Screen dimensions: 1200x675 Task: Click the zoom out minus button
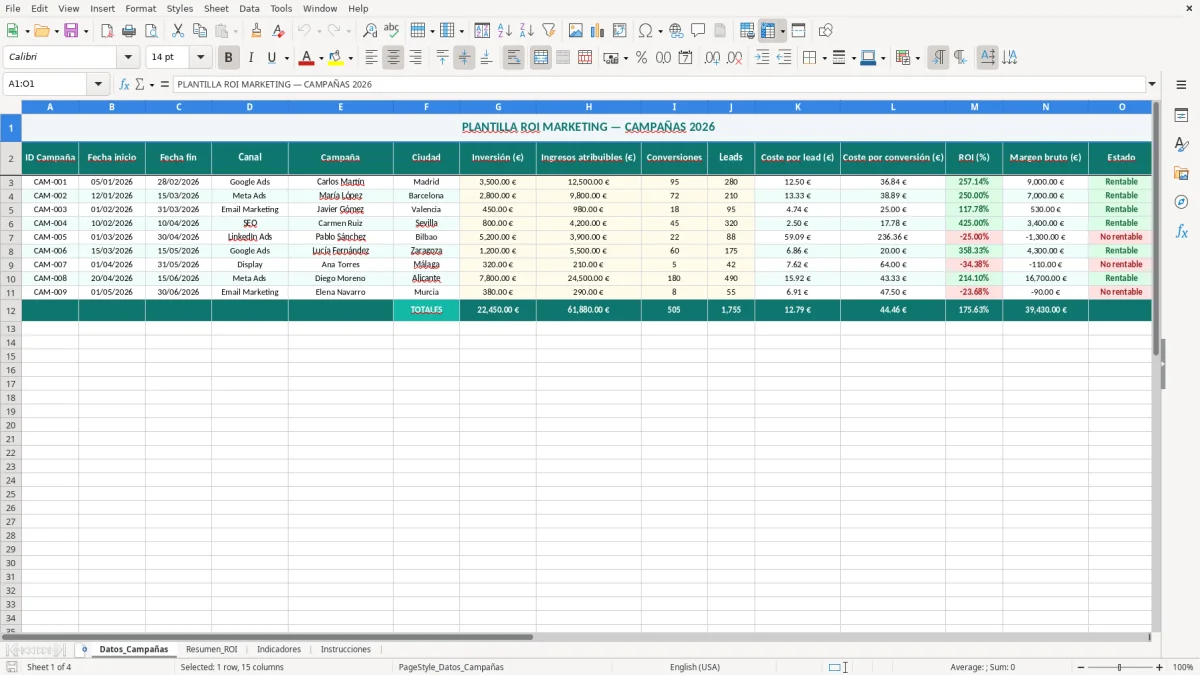pyautogui.click(x=1080, y=667)
